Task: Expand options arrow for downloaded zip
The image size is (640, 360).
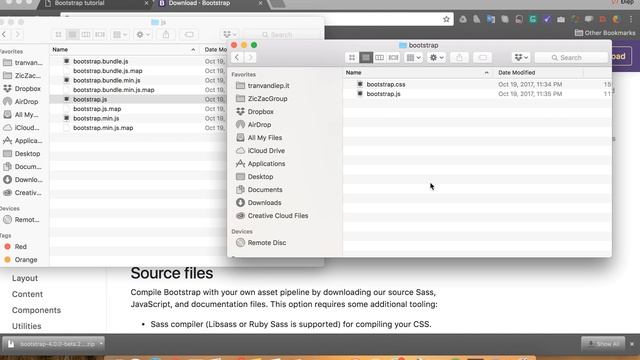Action: pyautogui.click(x=101, y=344)
